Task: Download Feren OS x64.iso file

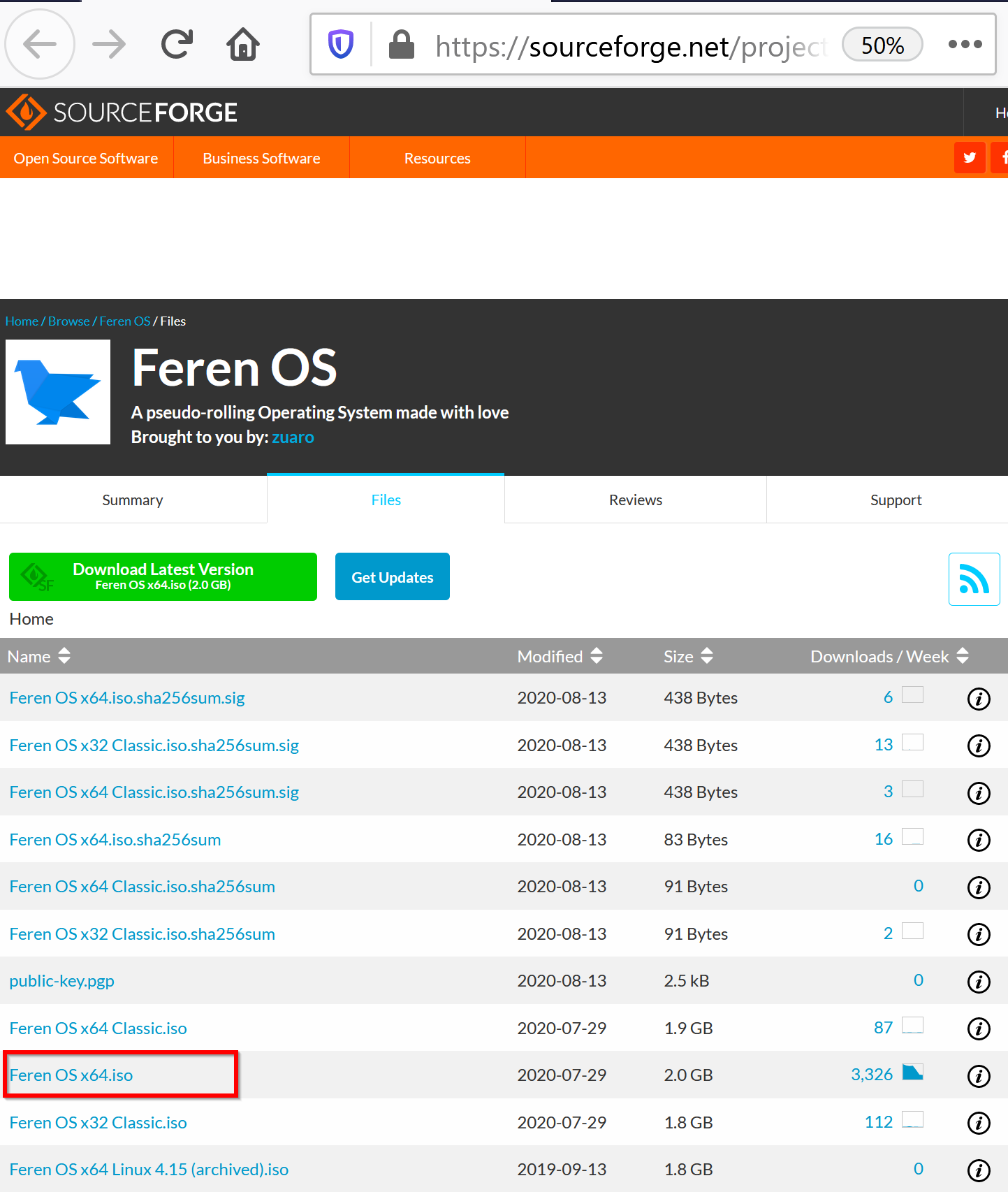Action: click(71, 1075)
